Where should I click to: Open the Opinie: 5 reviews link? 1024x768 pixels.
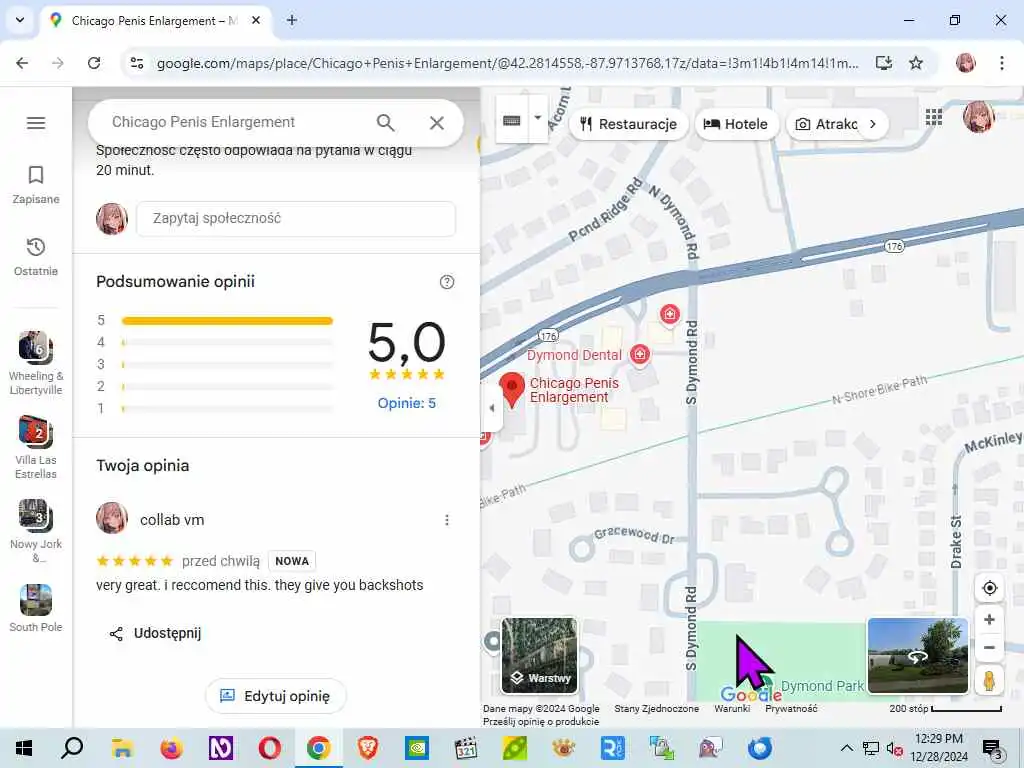[406, 403]
